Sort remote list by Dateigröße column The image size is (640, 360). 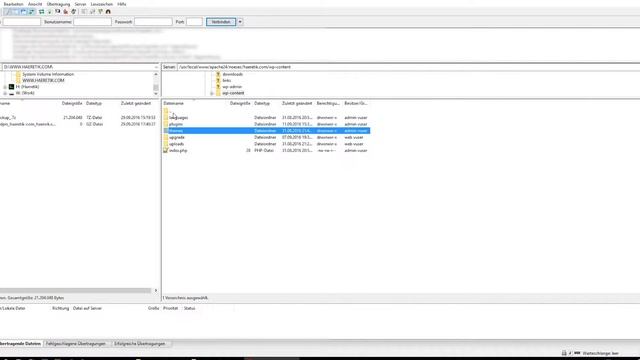(x=240, y=104)
